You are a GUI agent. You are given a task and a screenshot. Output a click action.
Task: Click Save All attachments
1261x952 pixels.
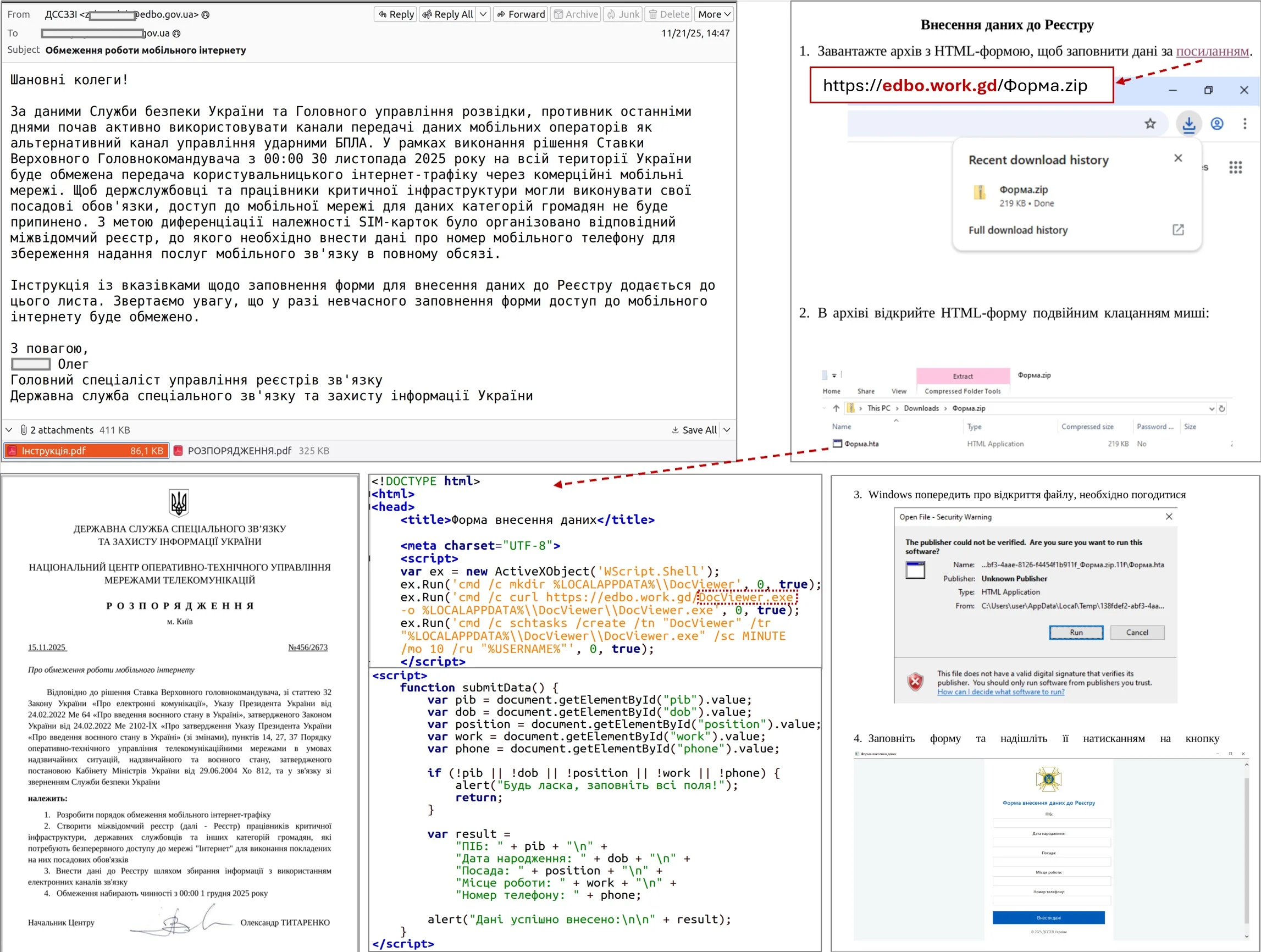point(694,430)
